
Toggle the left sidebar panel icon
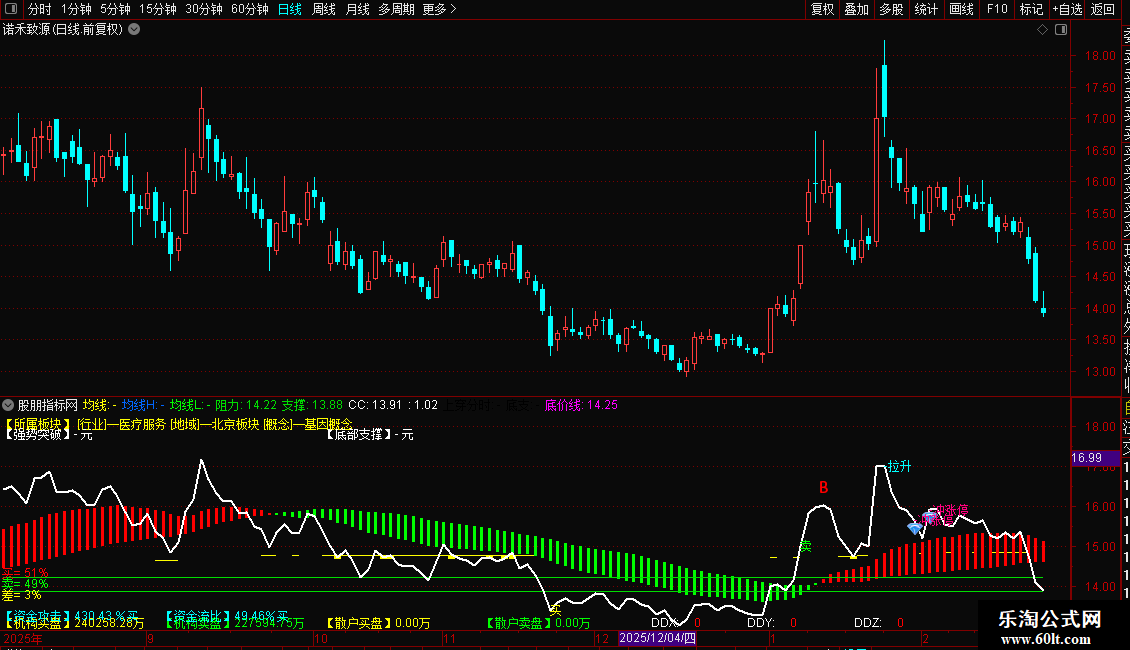(11, 9)
